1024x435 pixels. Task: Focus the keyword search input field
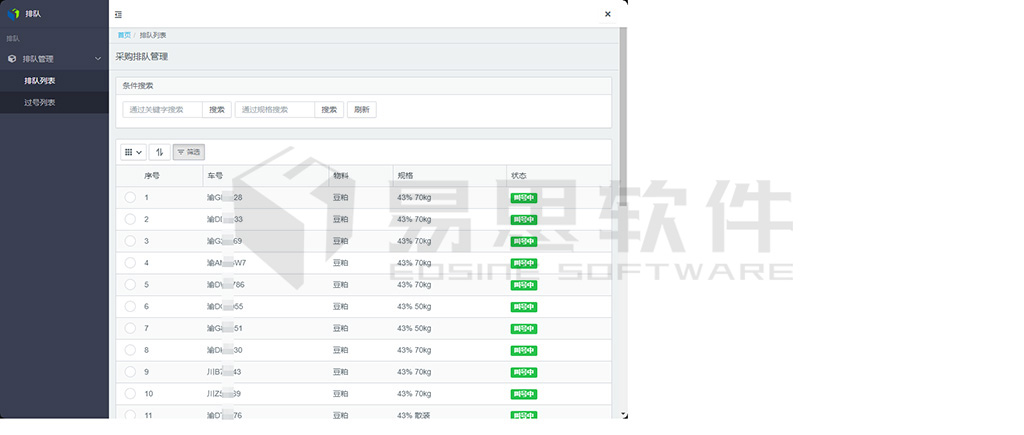pyautogui.click(x=162, y=110)
